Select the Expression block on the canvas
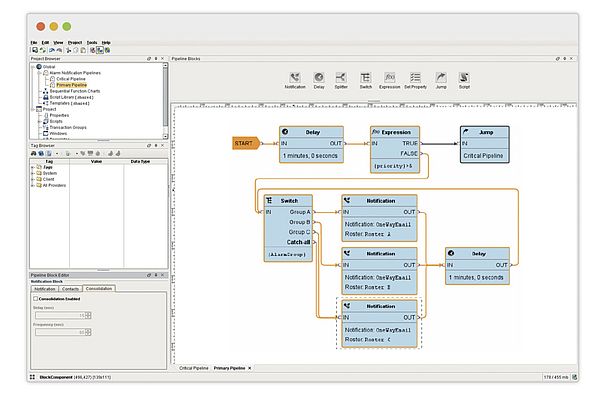The height and width of the screenshot is (400, 603). (x=395, y=150)
